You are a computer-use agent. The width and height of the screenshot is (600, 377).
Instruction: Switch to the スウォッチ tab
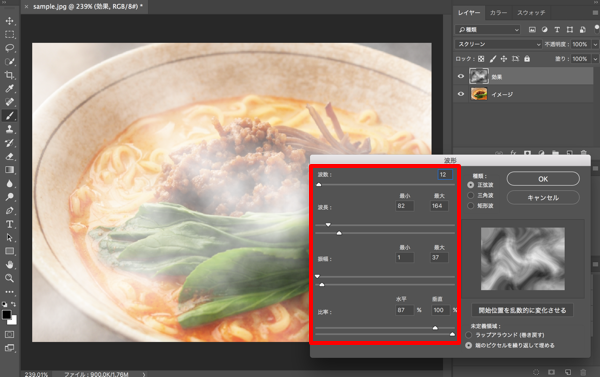pyautogui.click(x=531, y=13)
